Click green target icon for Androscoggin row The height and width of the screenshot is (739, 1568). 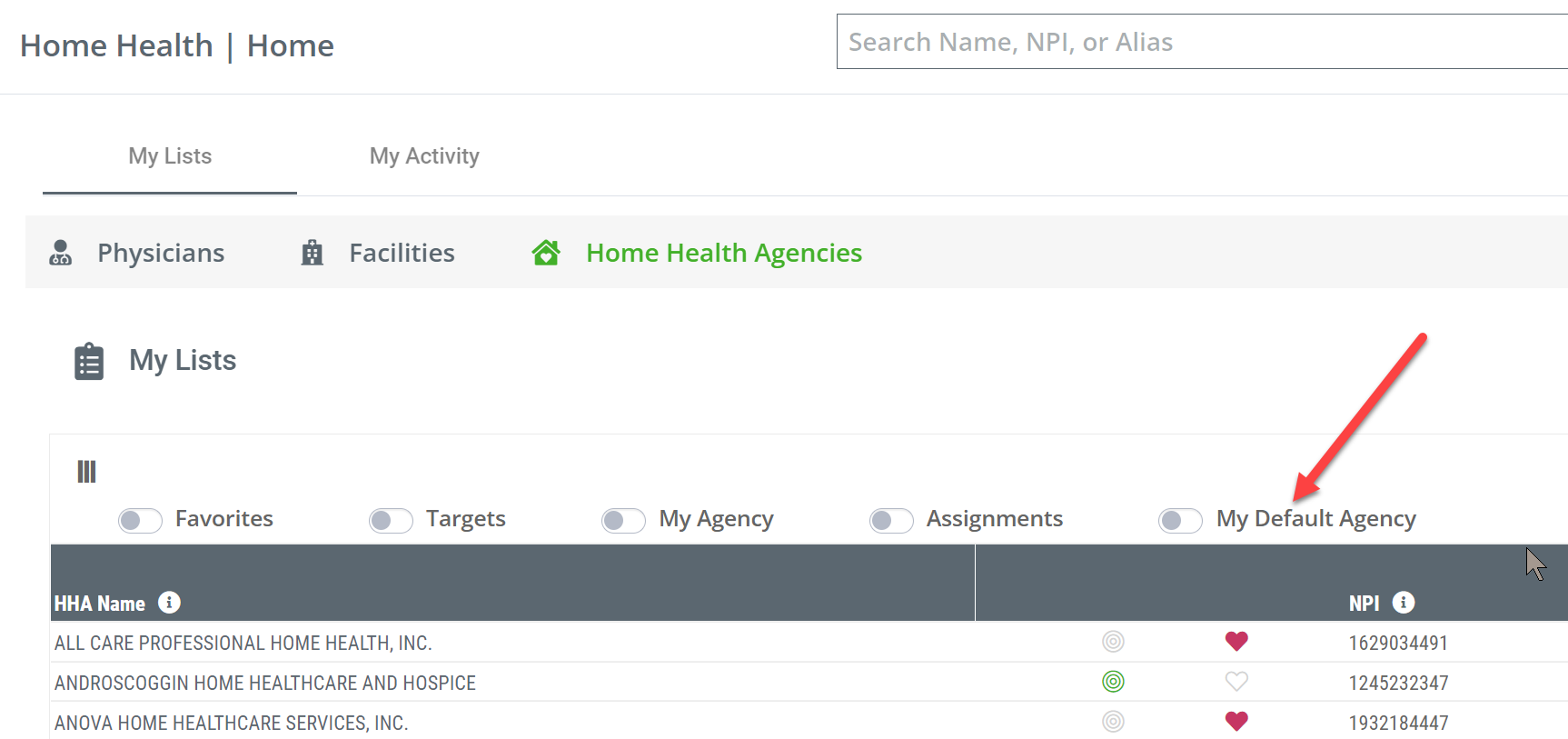[1113, 681]
